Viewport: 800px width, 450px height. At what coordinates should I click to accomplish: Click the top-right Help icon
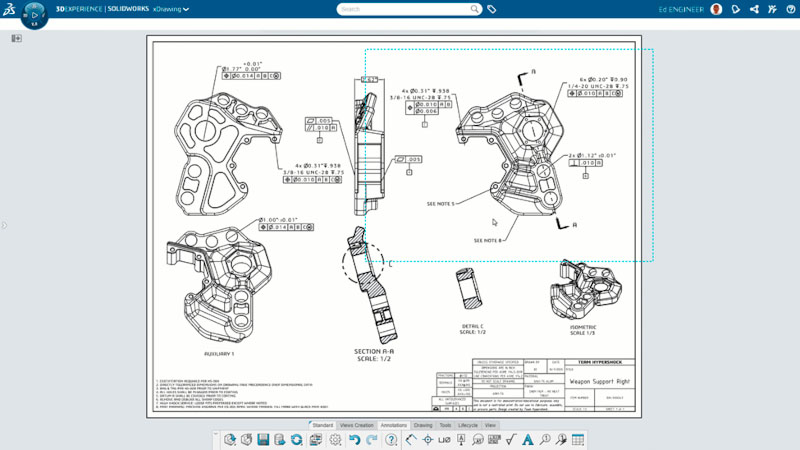[x=789, y=9]
